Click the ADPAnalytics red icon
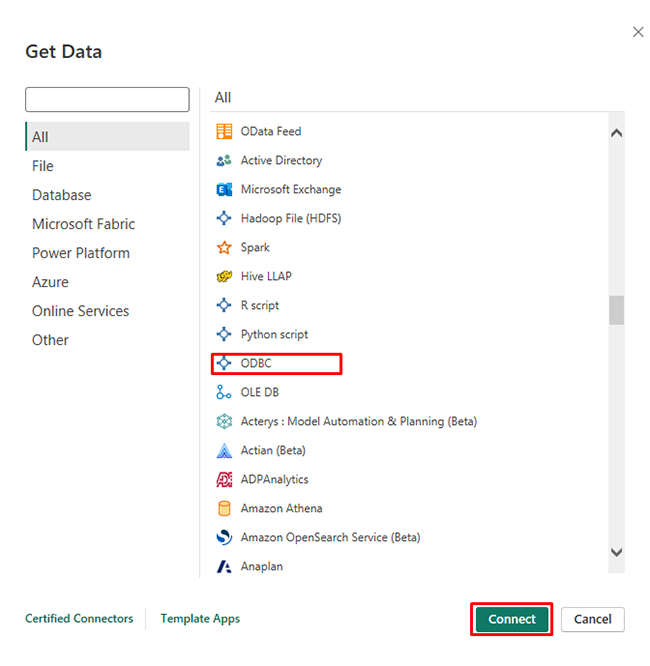The height and width of the screenshot is (666, 650). (224, 480)
